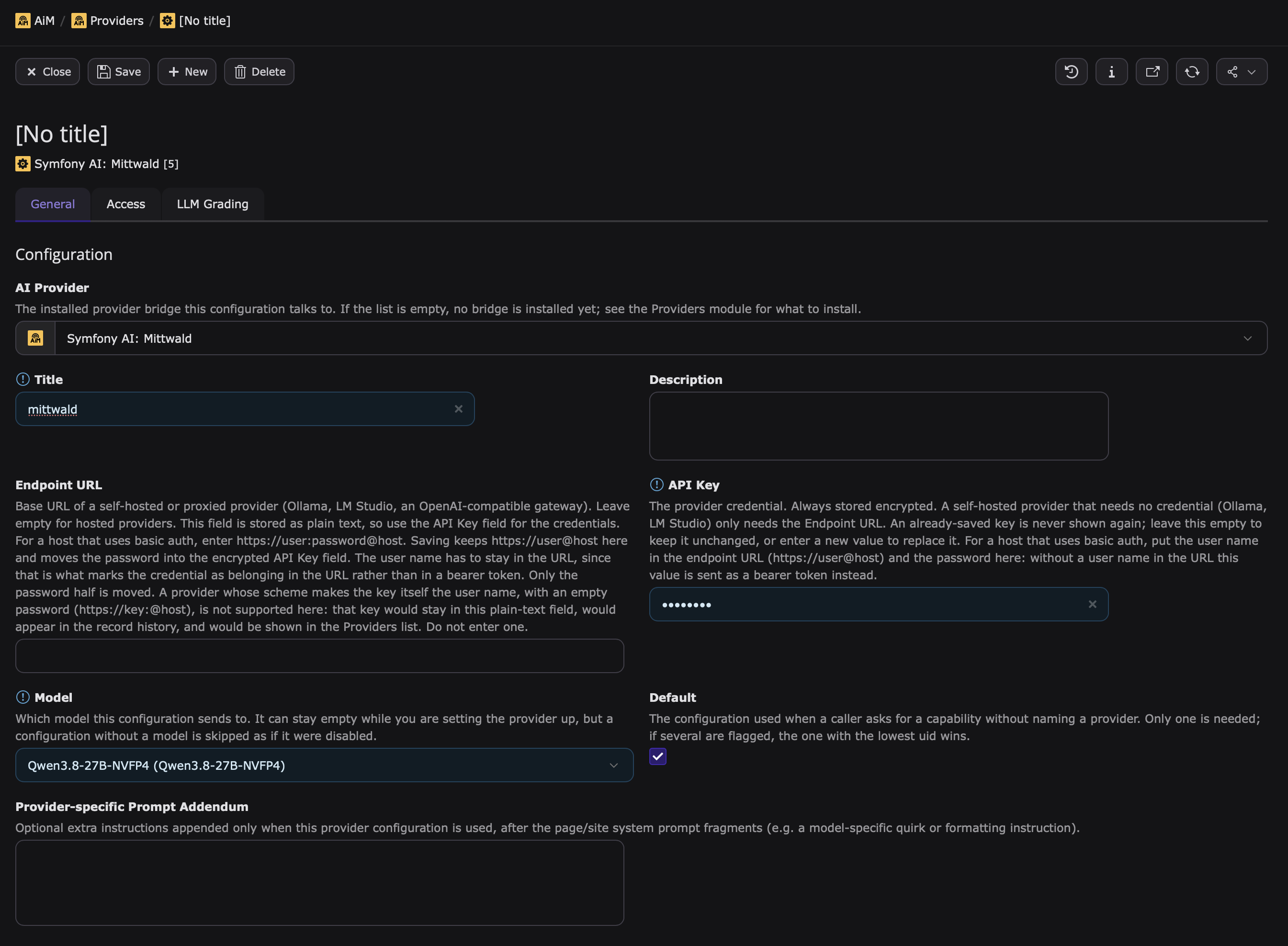Open the Model dropdown Qwen3.8-27B-NVFP4
1288x946 pixels.
(x=324, y=765)
